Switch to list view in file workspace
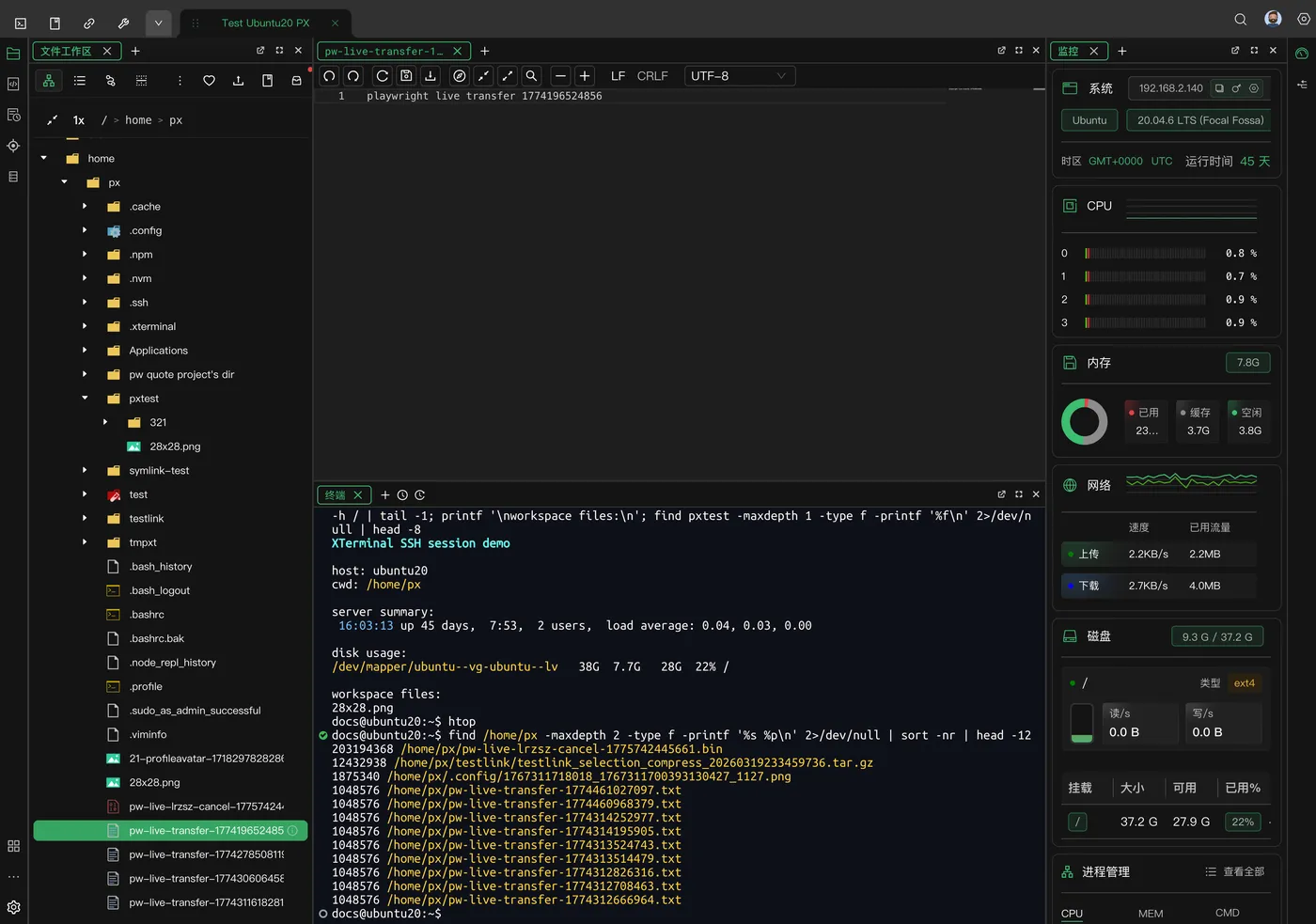This screenshot has width=1316, height=924. [x=80, y=81]
